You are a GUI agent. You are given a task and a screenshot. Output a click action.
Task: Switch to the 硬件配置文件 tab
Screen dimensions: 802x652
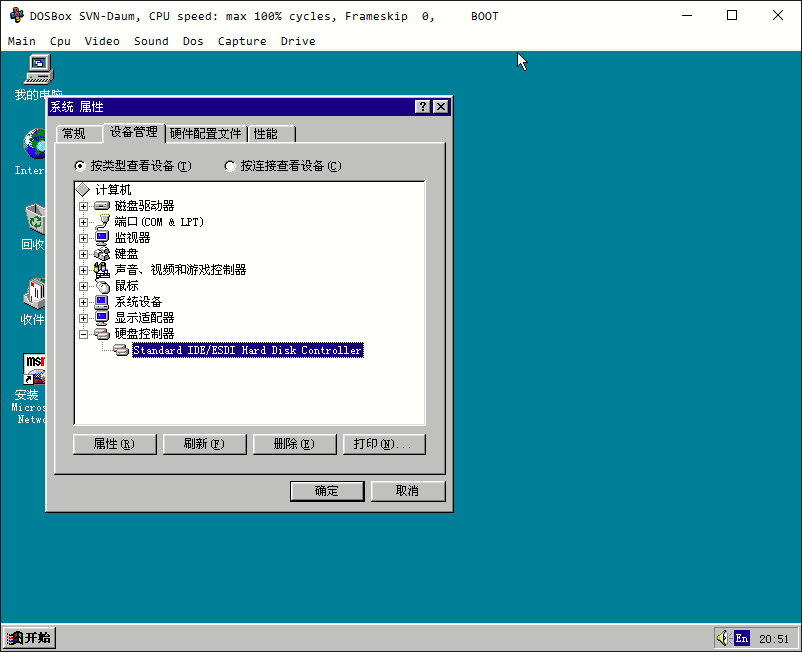[x=206, y=134]
